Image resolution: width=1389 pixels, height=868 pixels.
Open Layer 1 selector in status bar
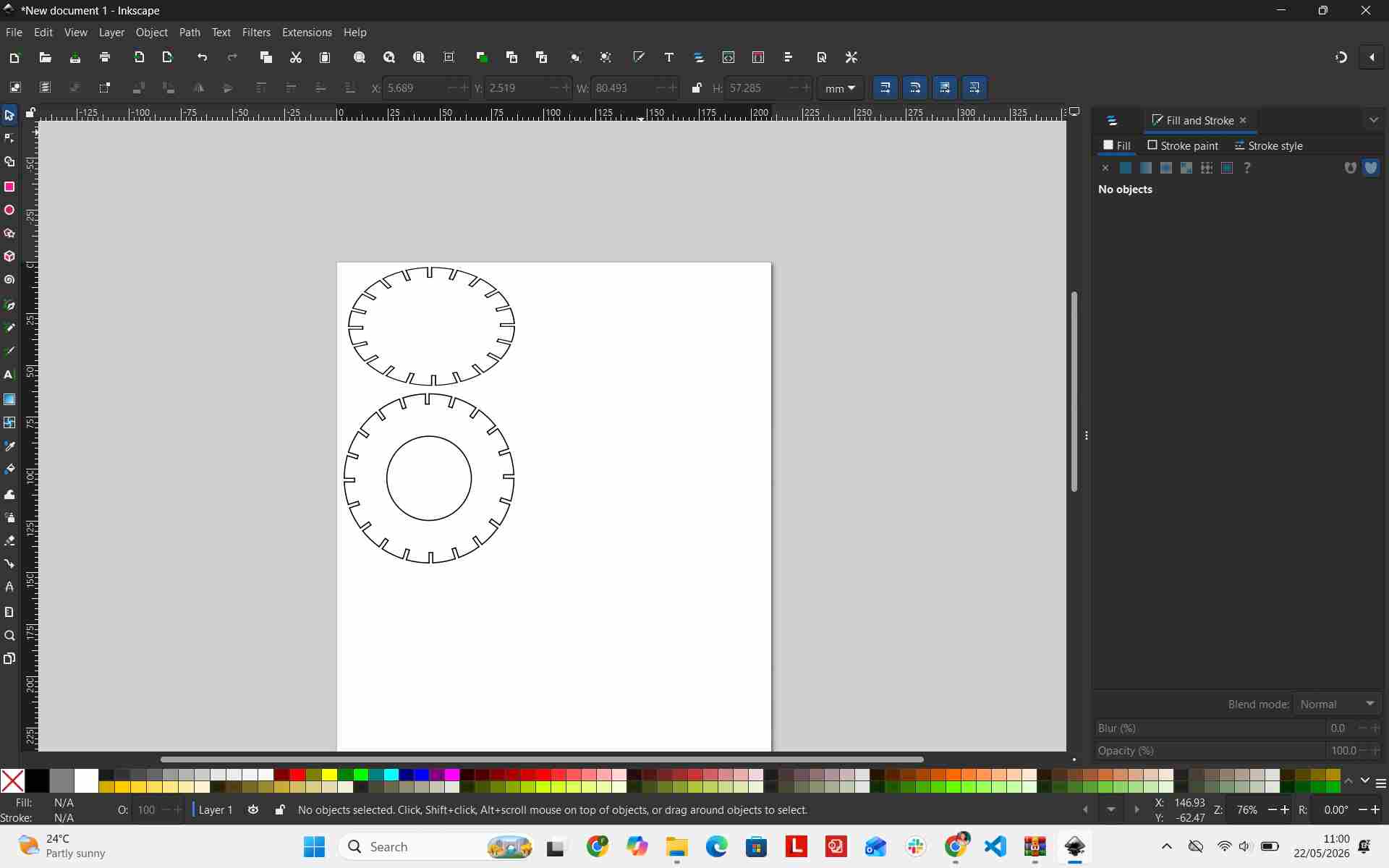216,809
